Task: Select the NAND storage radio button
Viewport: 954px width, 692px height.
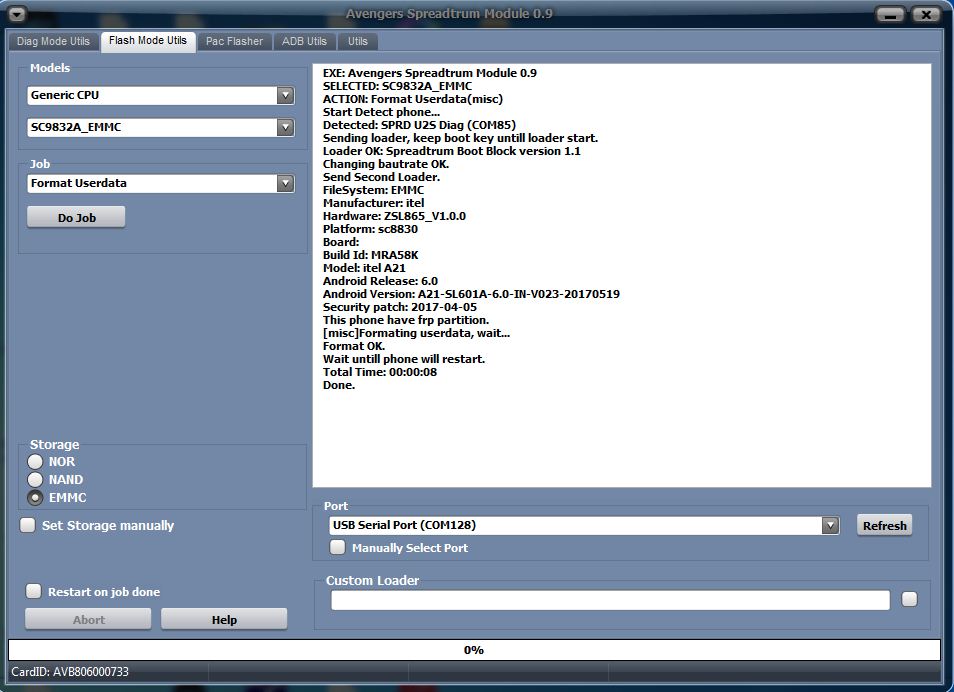Action: pos(35,480)
